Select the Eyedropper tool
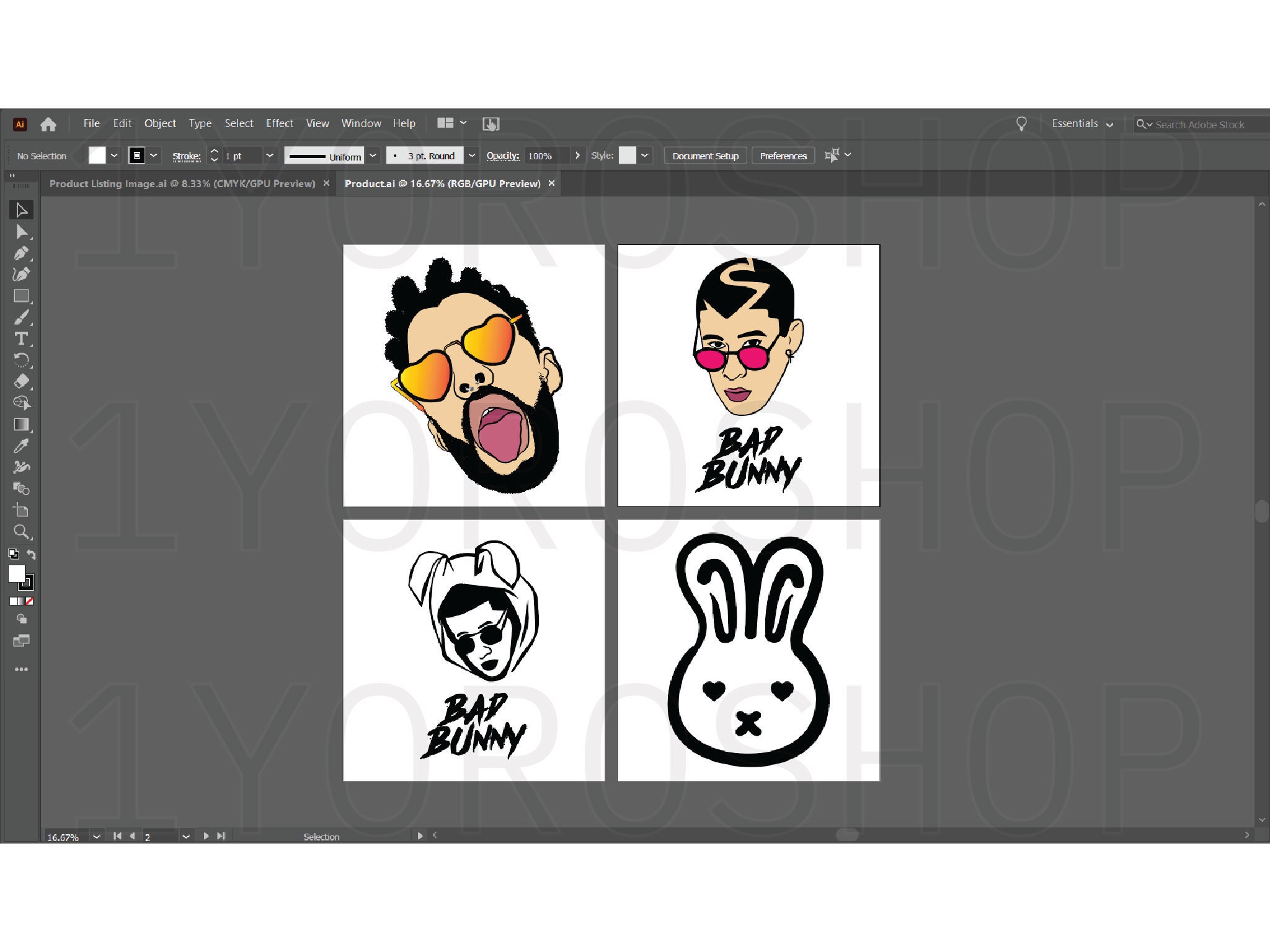 point(22,445)
